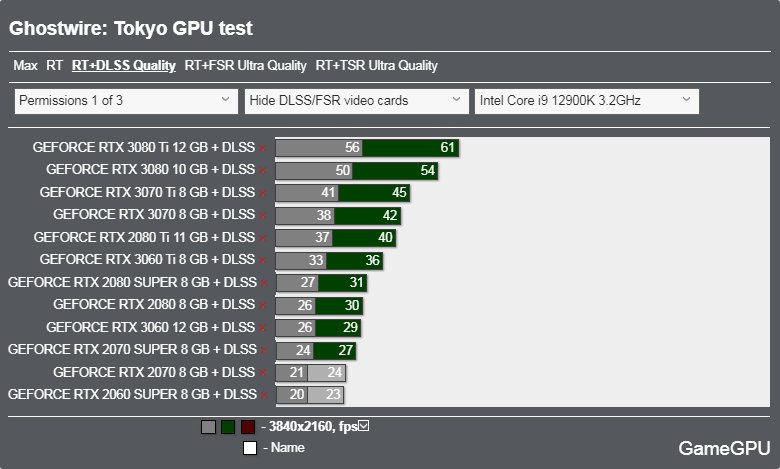Select the RT+FSR Ultra Quality tab
Image resolution: width=780 pixels, height=469 pixels.
tap(245, 66)
